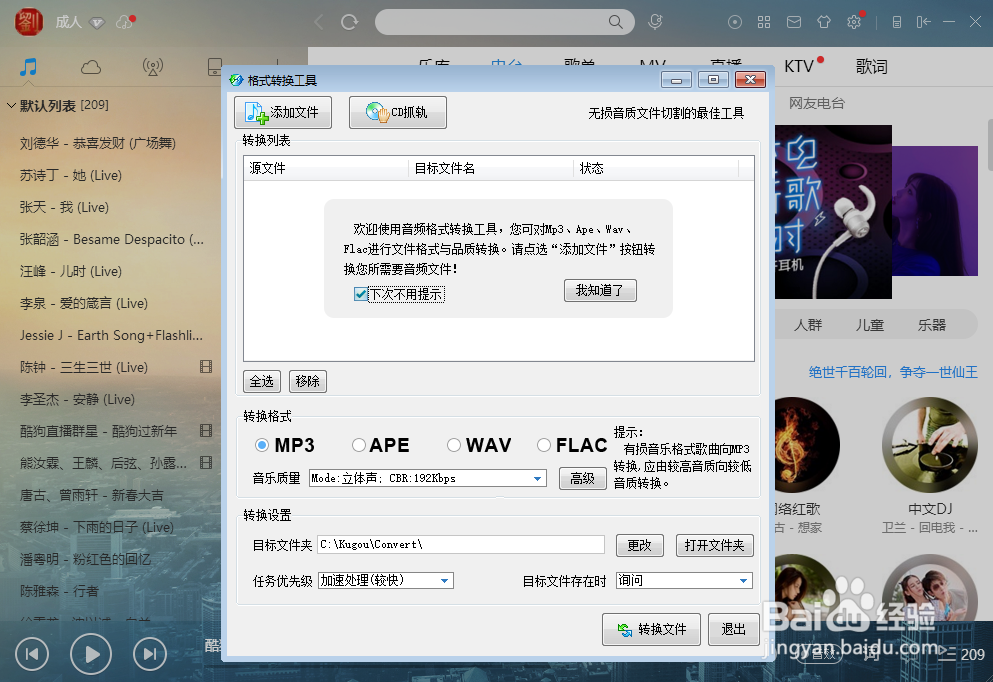The image size is (993, 682).
Task: Select 网友电台 sub-tab
Action: [816, 103]
